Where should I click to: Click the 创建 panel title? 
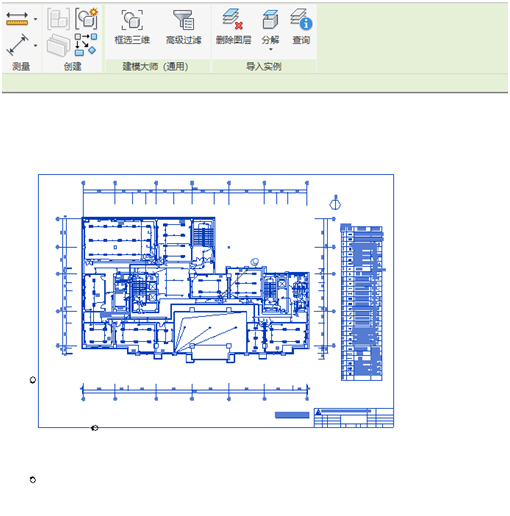pos(73,66)
